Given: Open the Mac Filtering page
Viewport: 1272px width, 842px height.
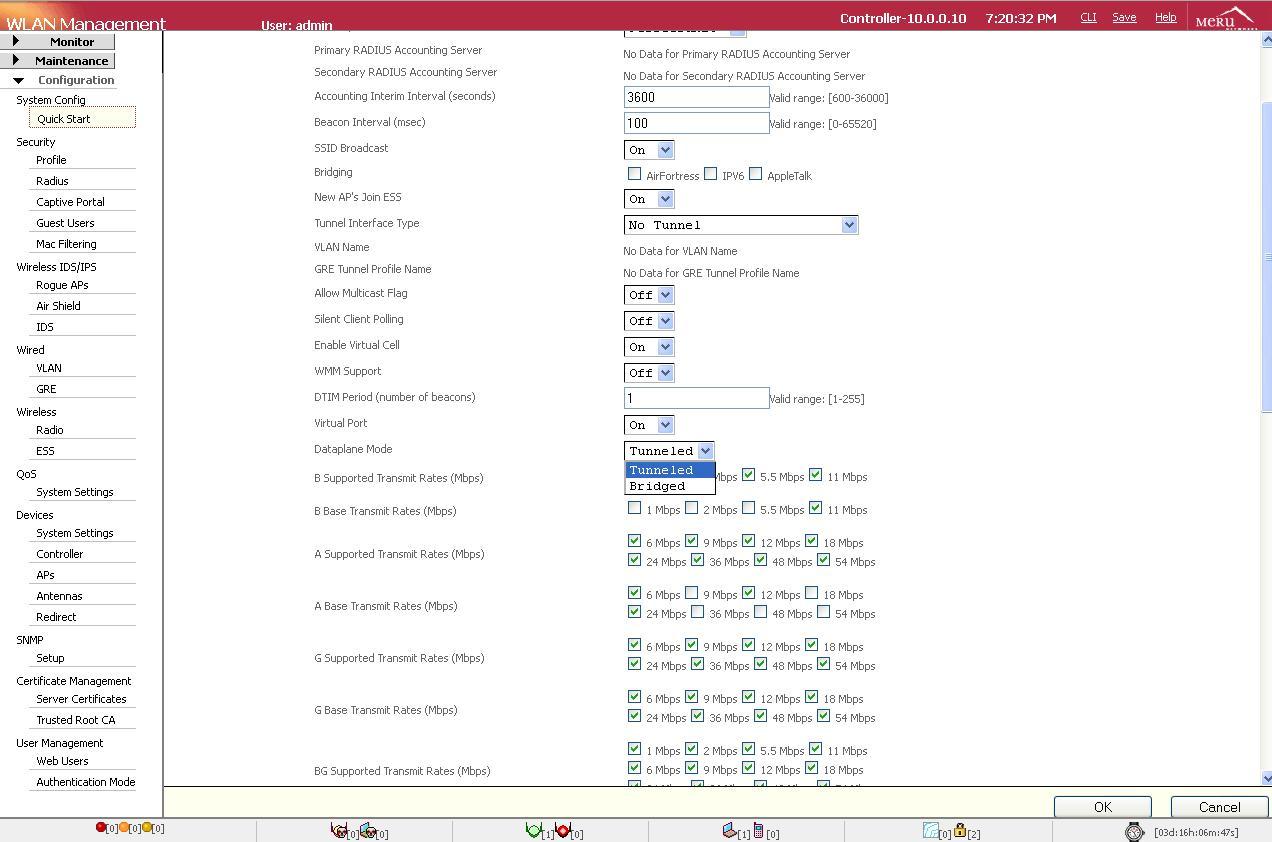Looking at the screenshot, I should click(x=66, y=244).
